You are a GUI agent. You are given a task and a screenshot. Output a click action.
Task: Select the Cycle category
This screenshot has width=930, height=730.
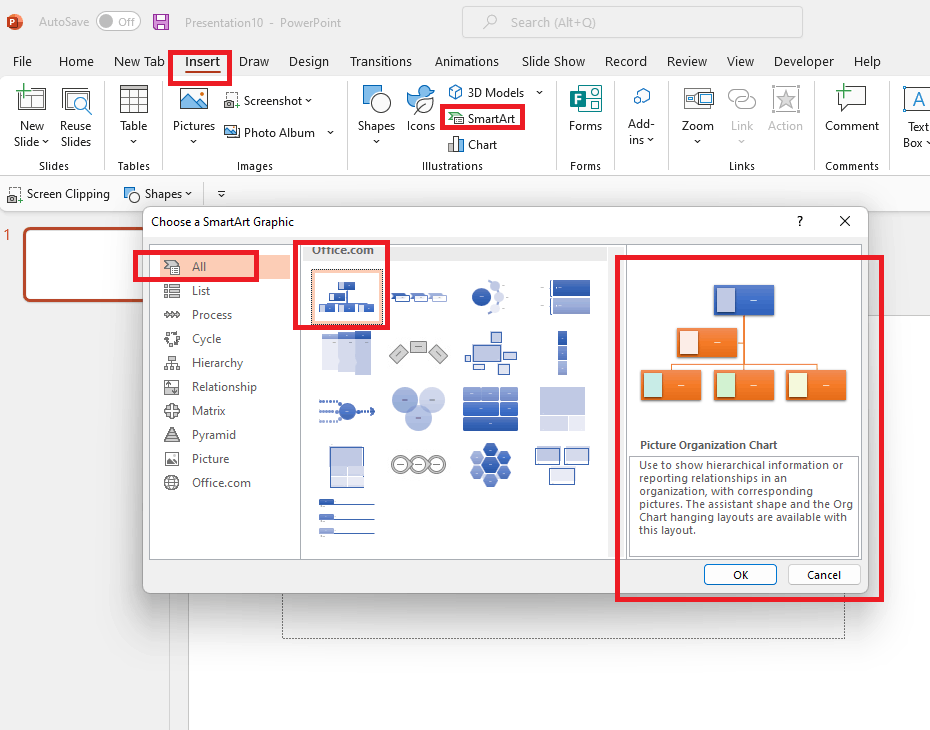225,339
